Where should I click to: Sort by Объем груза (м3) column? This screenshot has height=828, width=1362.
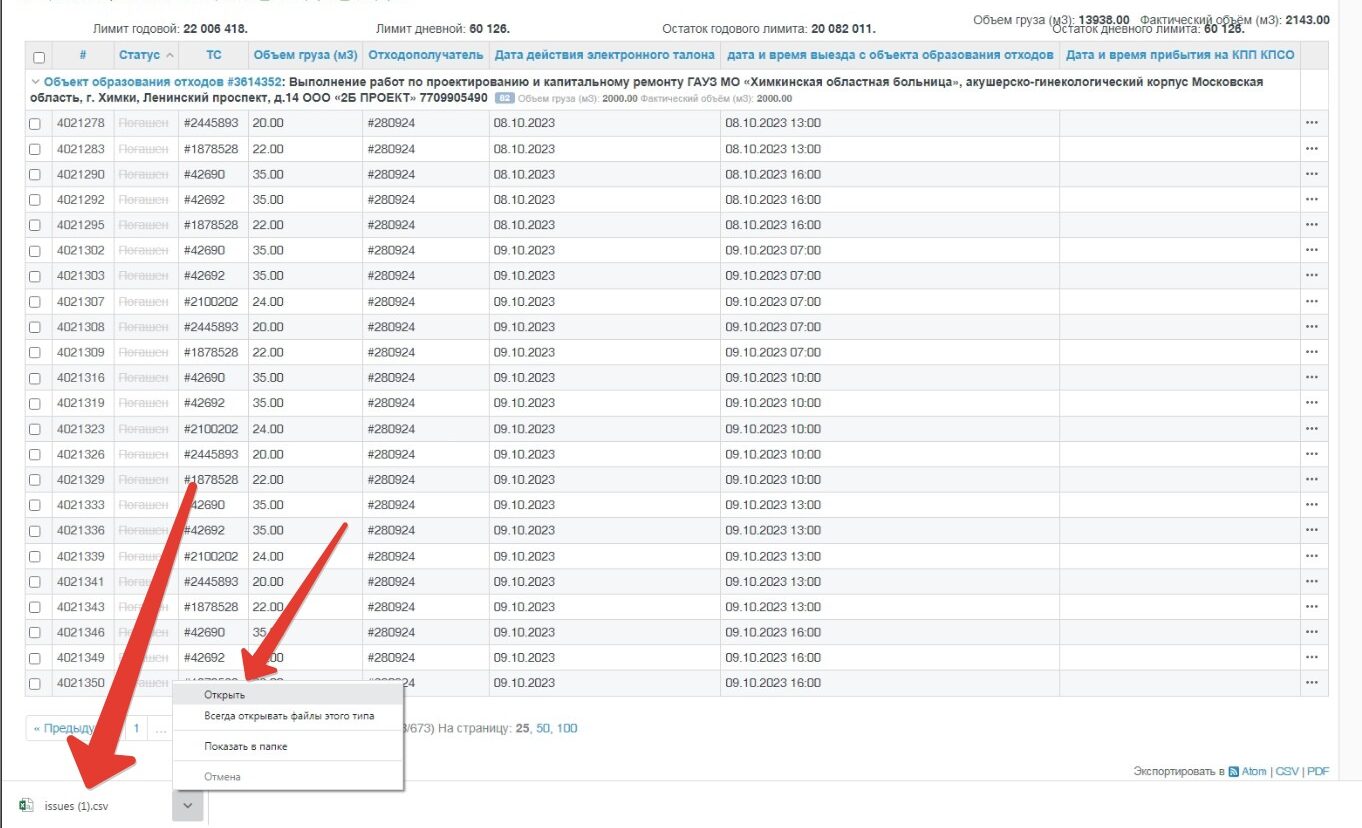click(x=305, y=55)
